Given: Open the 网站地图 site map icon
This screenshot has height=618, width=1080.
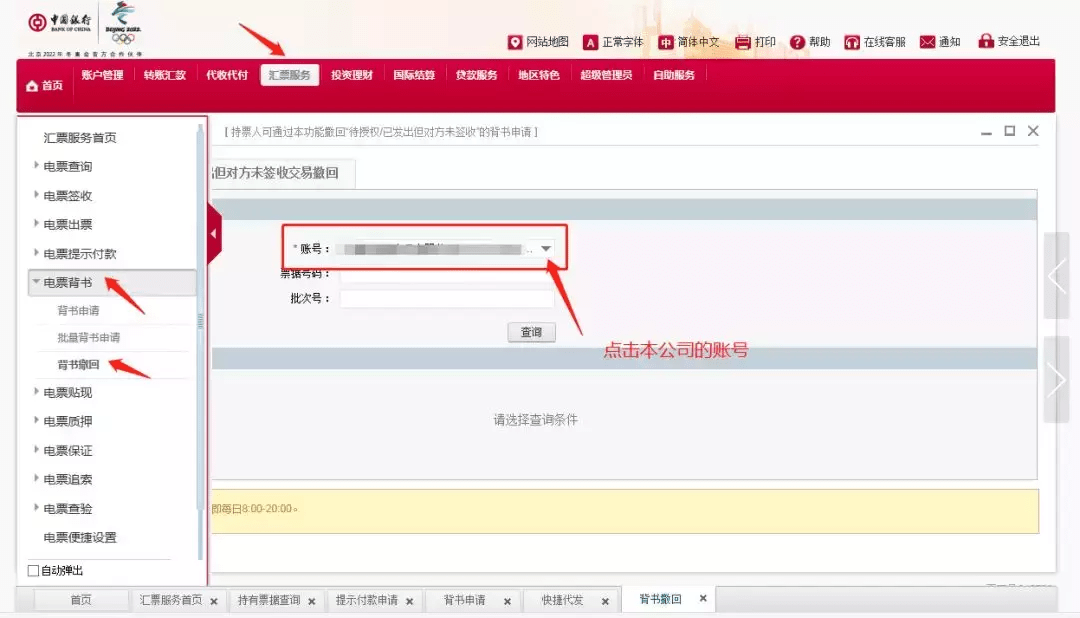Looking at the screenshot, I should pos(515,42).
